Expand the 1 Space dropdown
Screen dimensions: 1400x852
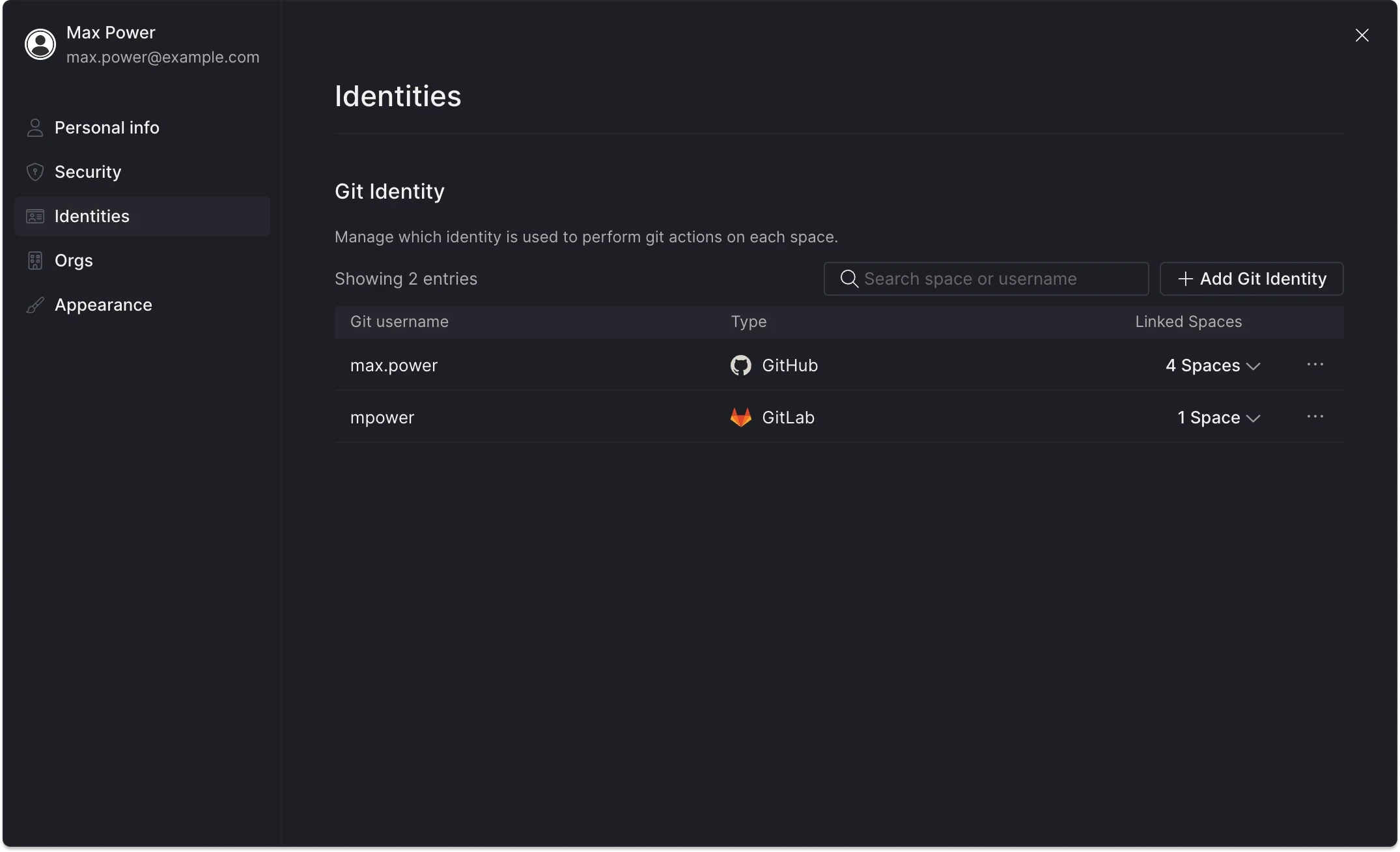pyautogui.click(x=1219, y=418)
